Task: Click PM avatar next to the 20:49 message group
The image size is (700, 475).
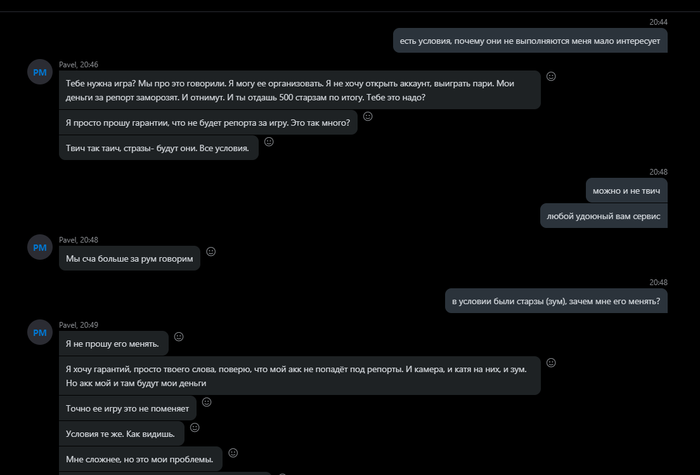Action: pyautogui.click(x=40, y=332)
